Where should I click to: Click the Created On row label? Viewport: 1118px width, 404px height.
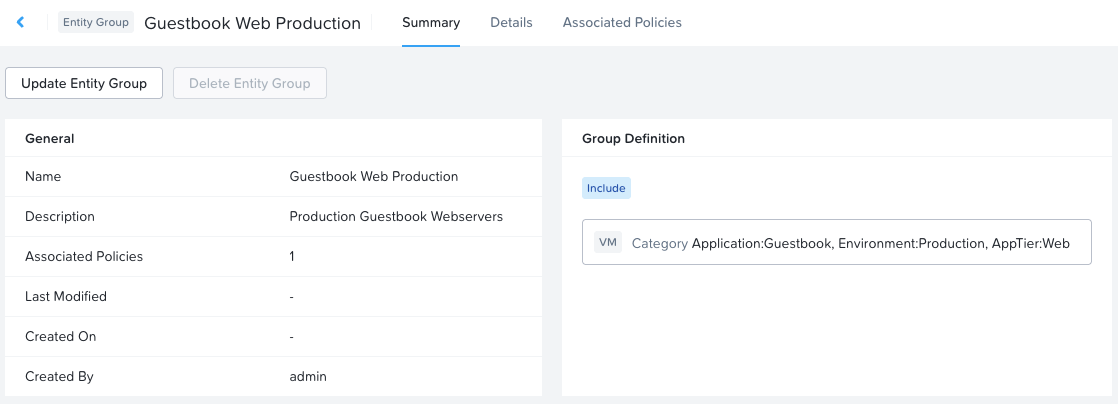click(x=61, y=336)
